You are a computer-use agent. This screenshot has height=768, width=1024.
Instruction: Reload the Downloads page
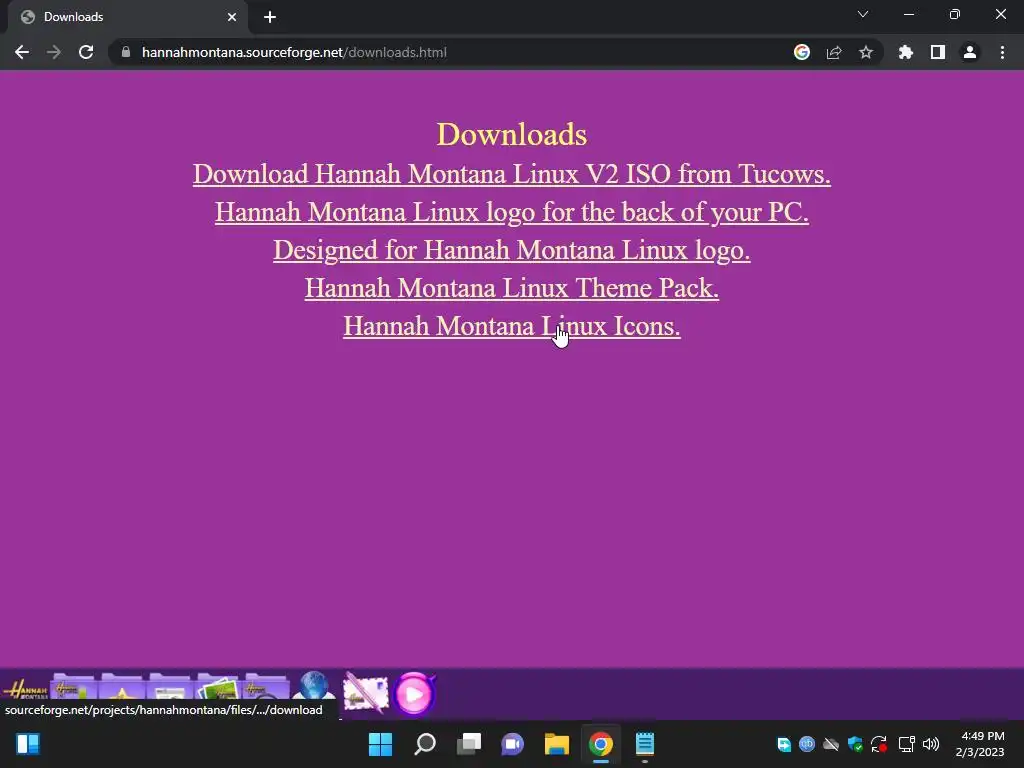pyautogui.click(x=86, y=52)
